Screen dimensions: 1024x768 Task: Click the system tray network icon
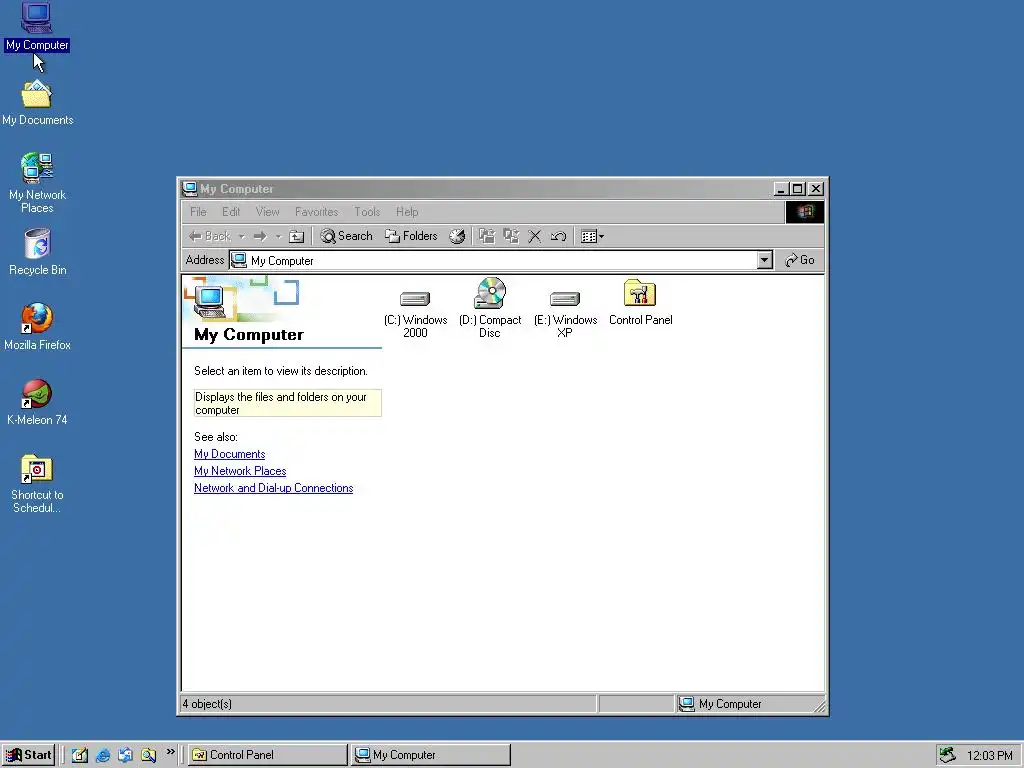948,755
